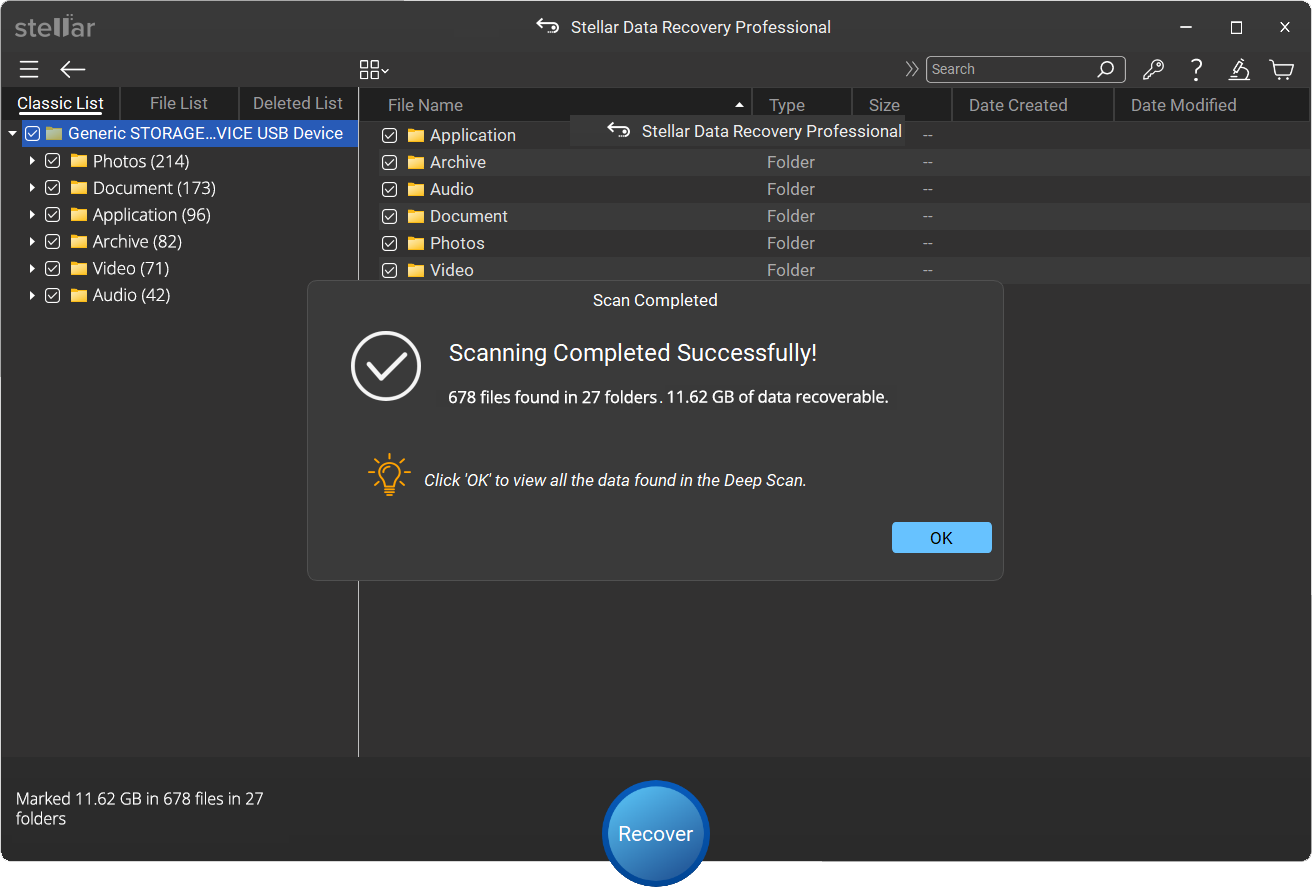The width and height of the screenshot is (1312, 887).
Task: Switch to the File List tab
Action: tap(179, 104)
